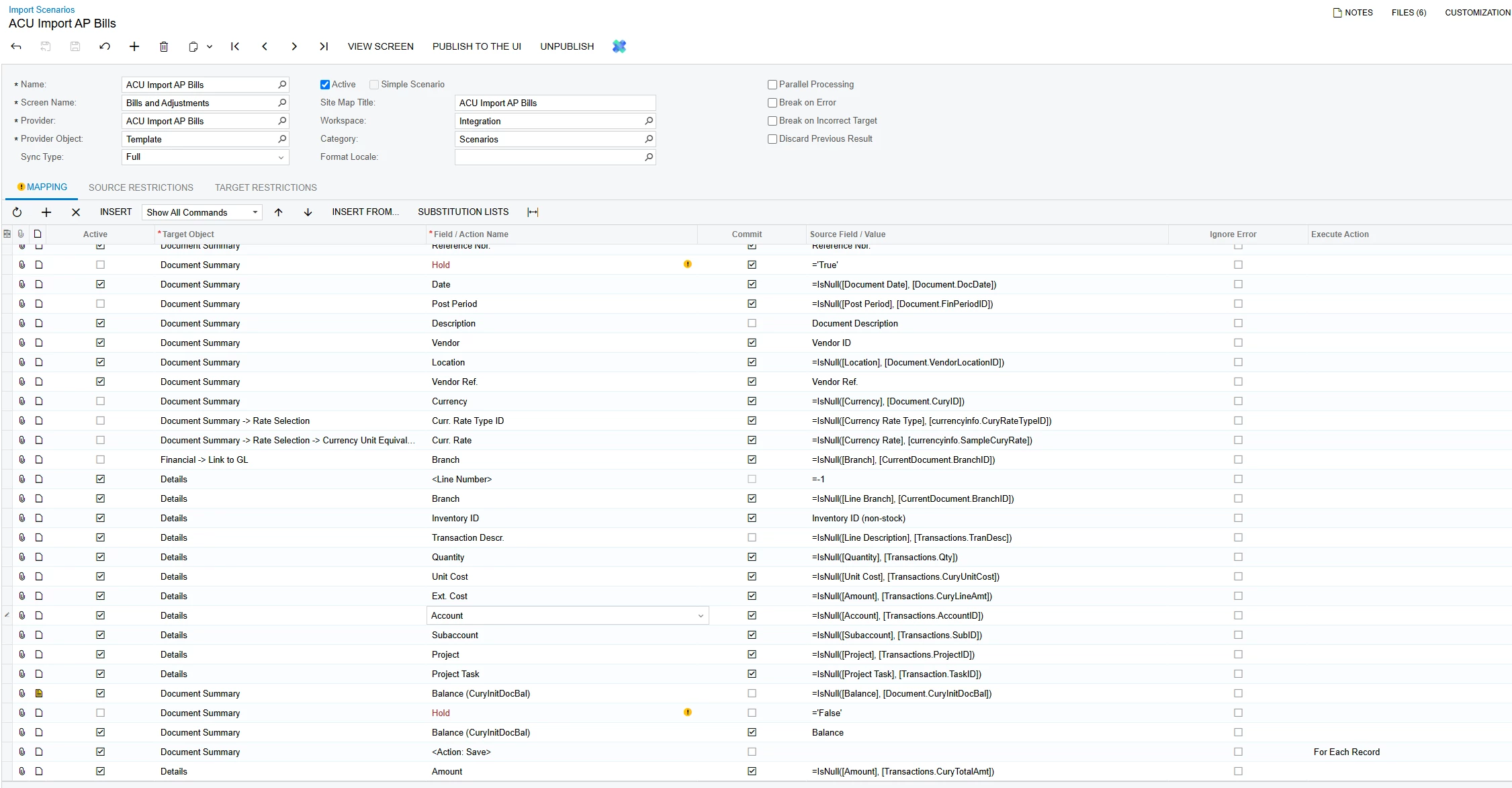Open the Target Restrictions tab
This screenshot has height=788, width=1512.
click(266, 187)
